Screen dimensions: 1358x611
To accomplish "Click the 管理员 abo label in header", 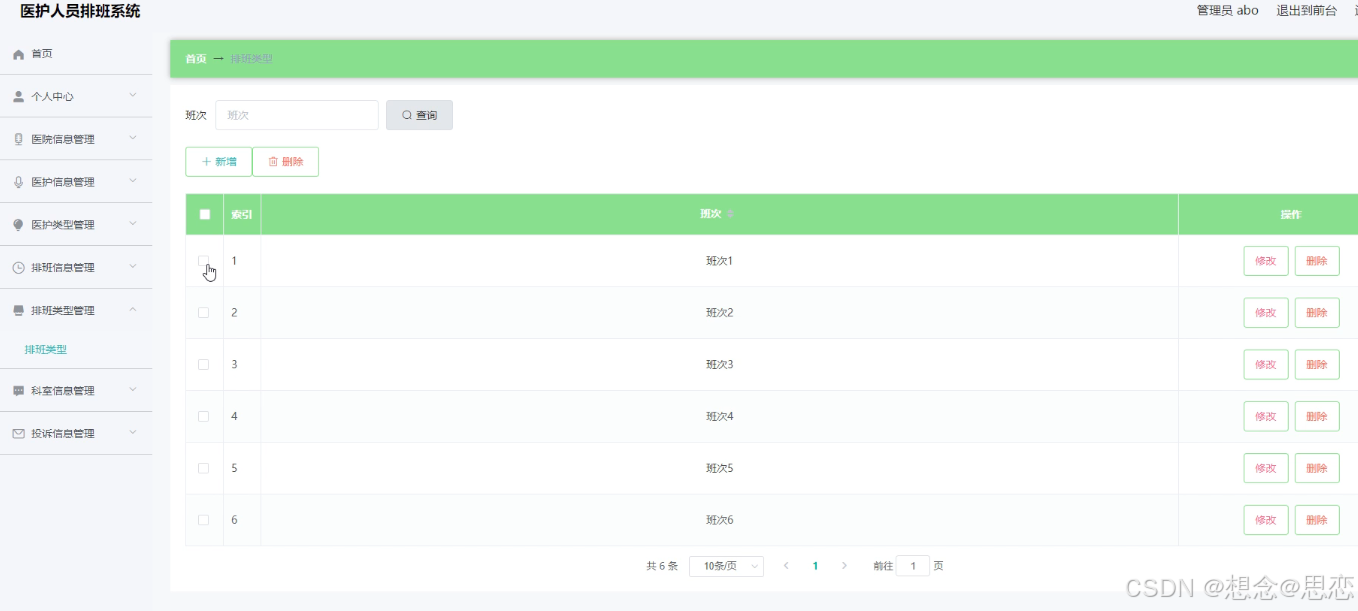I will 1227,11.
